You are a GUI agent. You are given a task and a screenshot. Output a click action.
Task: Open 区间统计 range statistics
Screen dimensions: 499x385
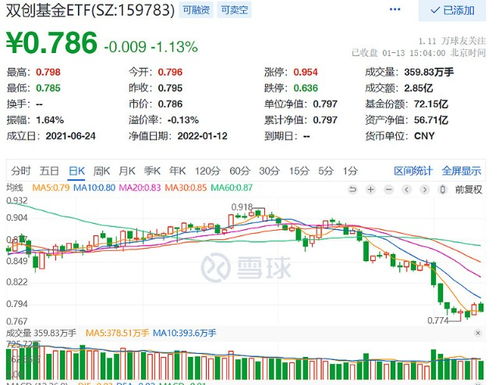click(413, 171)
